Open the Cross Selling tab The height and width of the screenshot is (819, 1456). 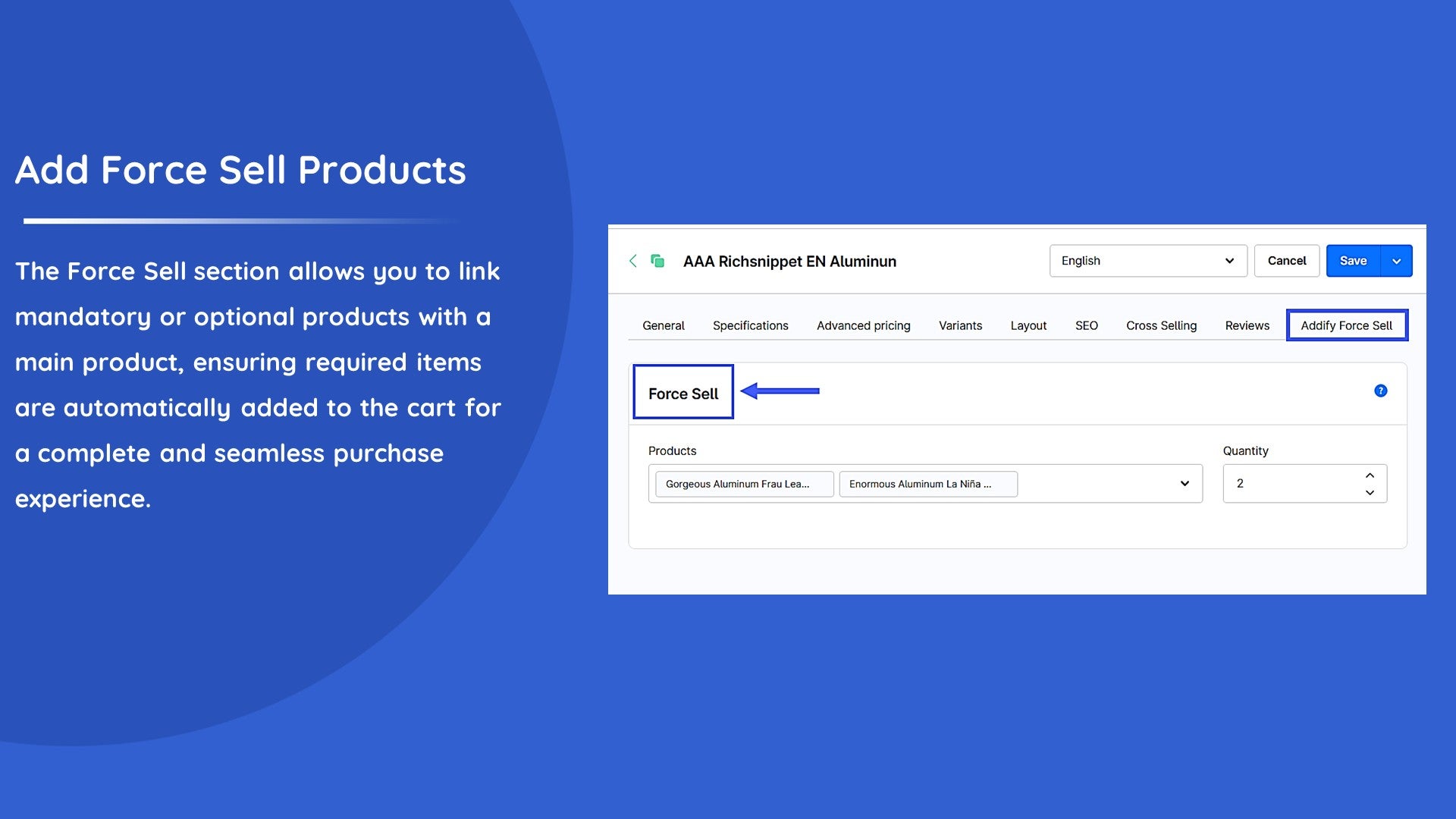(1161, 325)
